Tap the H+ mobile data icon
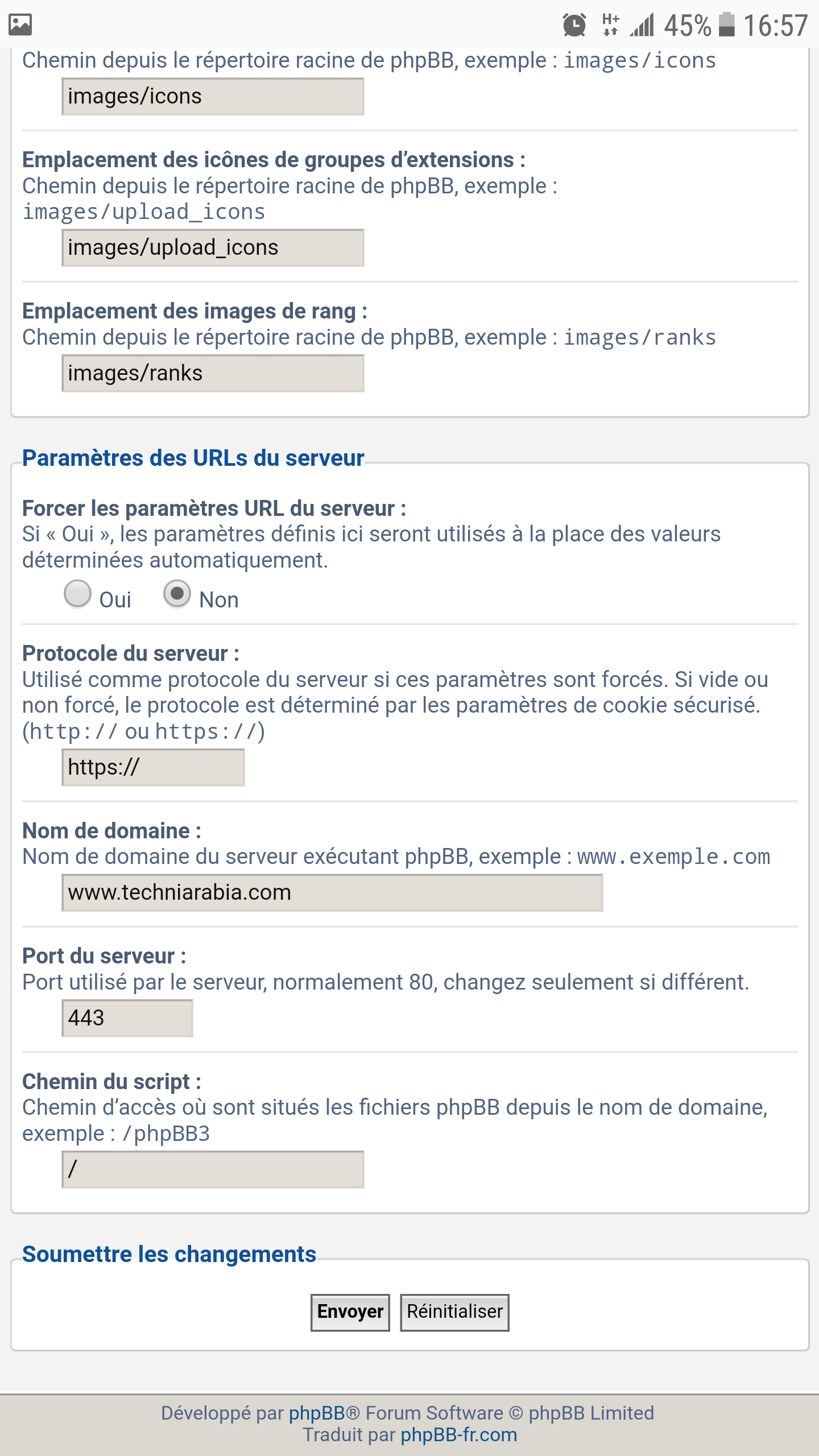This screenshot has width=819, height=1456. (610, 25)
